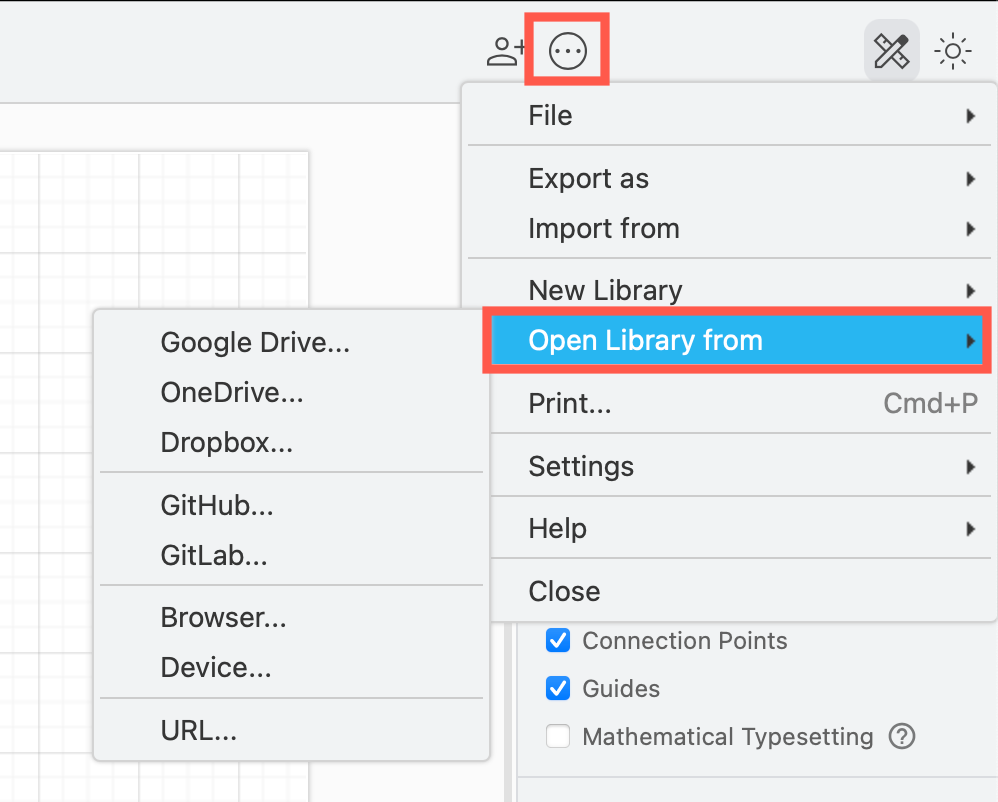This screenshot has height=802, width=998.
Task: Select Google Drive in the submenu
Action: point(254,342)
